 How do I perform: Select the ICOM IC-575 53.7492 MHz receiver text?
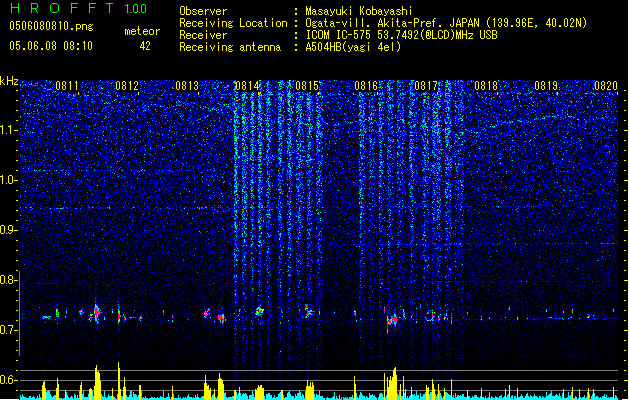click(x=401, y=35)
